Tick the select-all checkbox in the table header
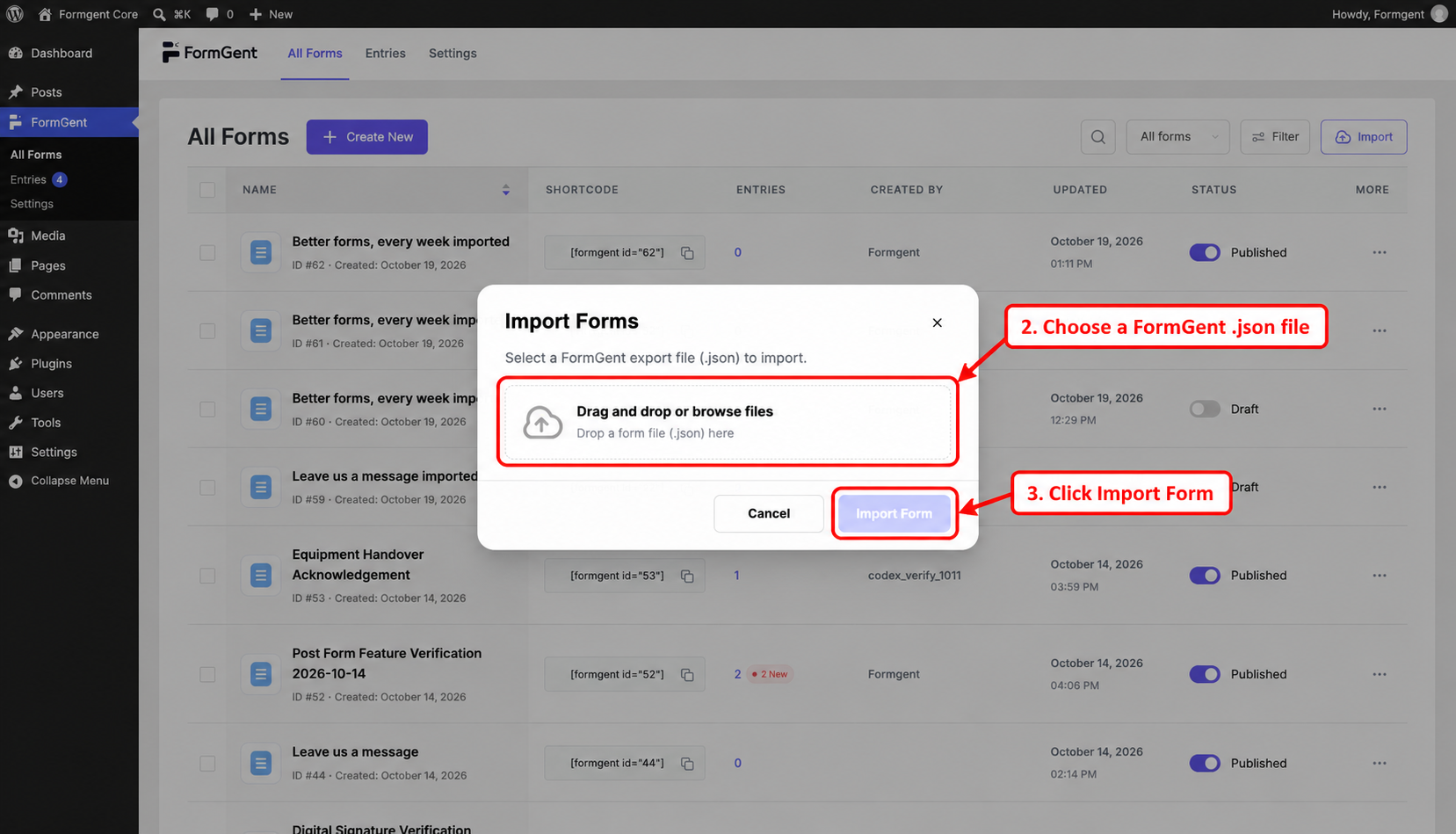 point(207,190)
